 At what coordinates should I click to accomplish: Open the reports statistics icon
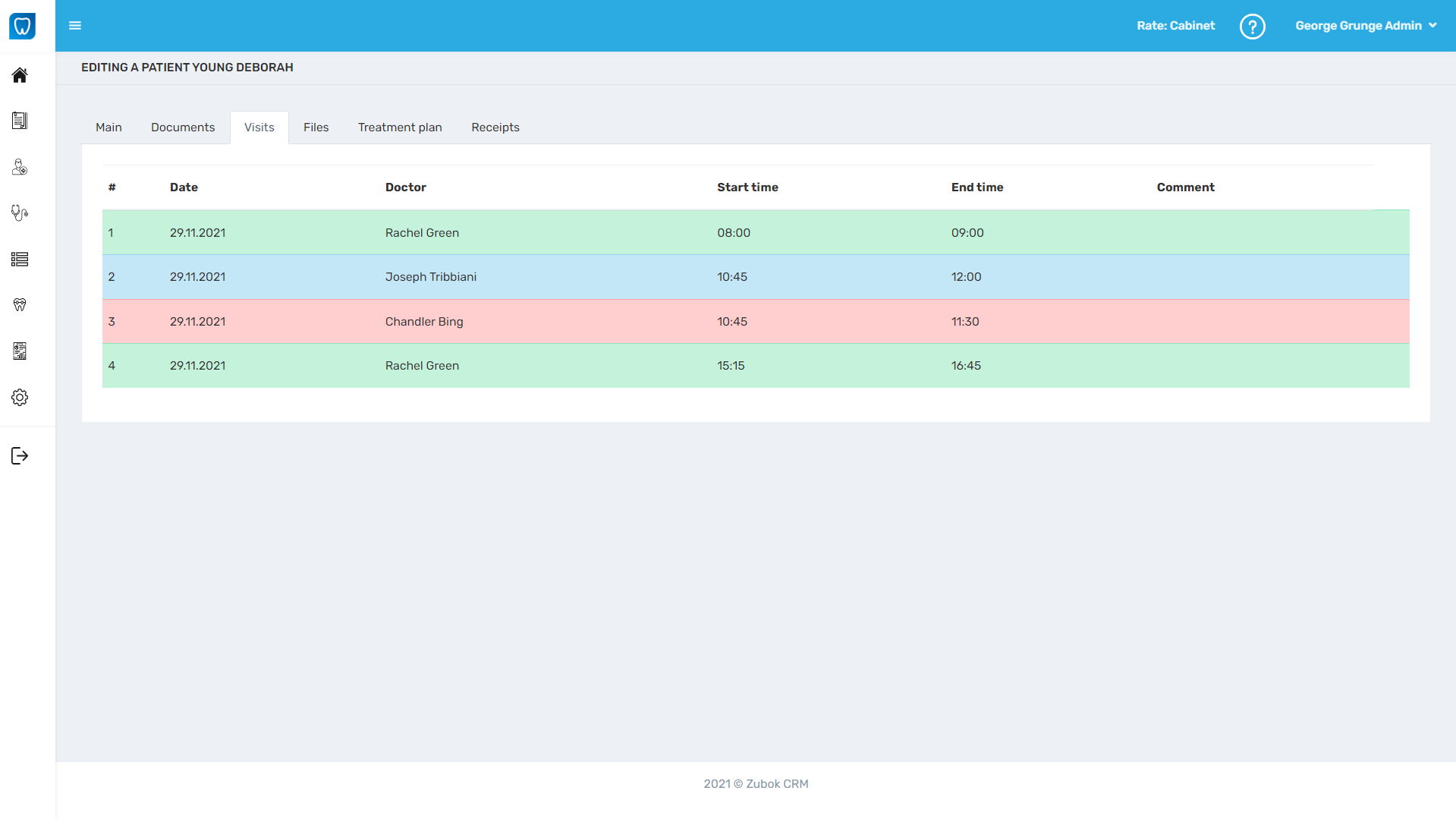point(19,351)
